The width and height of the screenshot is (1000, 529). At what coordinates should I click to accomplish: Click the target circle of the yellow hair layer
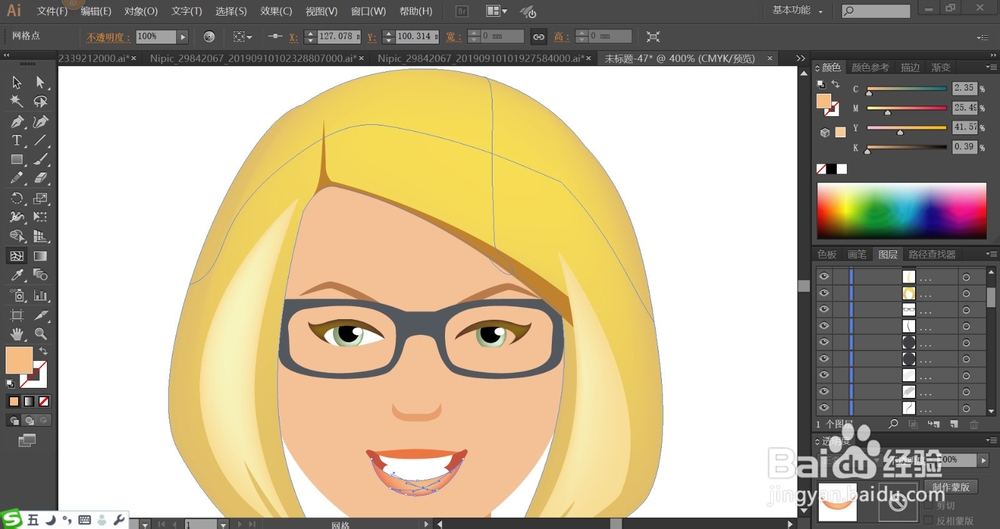click(x=966, y=294)
